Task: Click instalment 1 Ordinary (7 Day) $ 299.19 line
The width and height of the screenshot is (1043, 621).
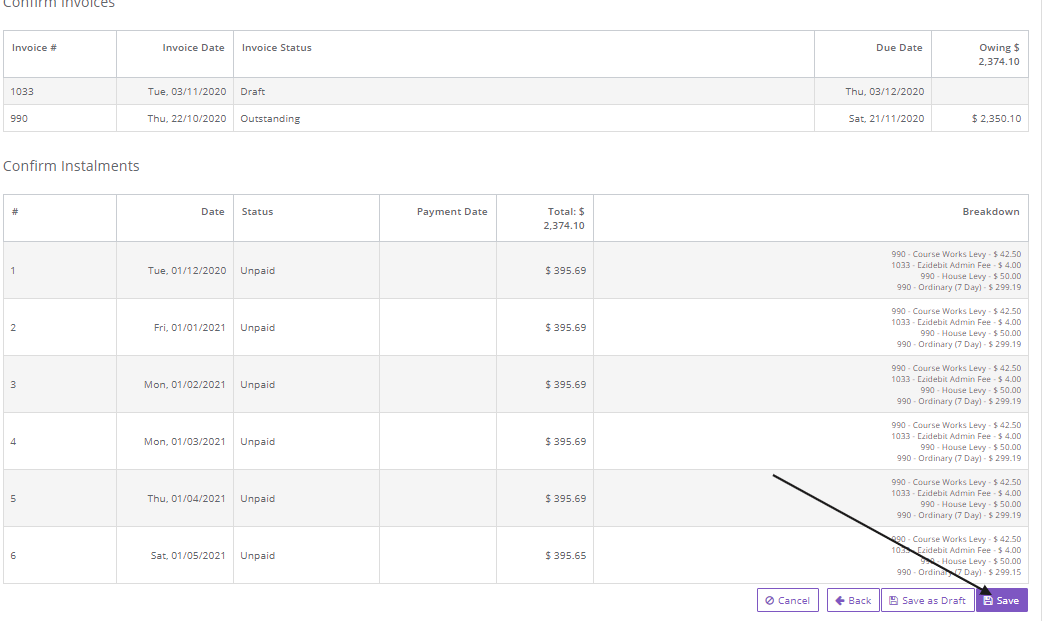Action: pyautogui.click(x=959, y=288)
